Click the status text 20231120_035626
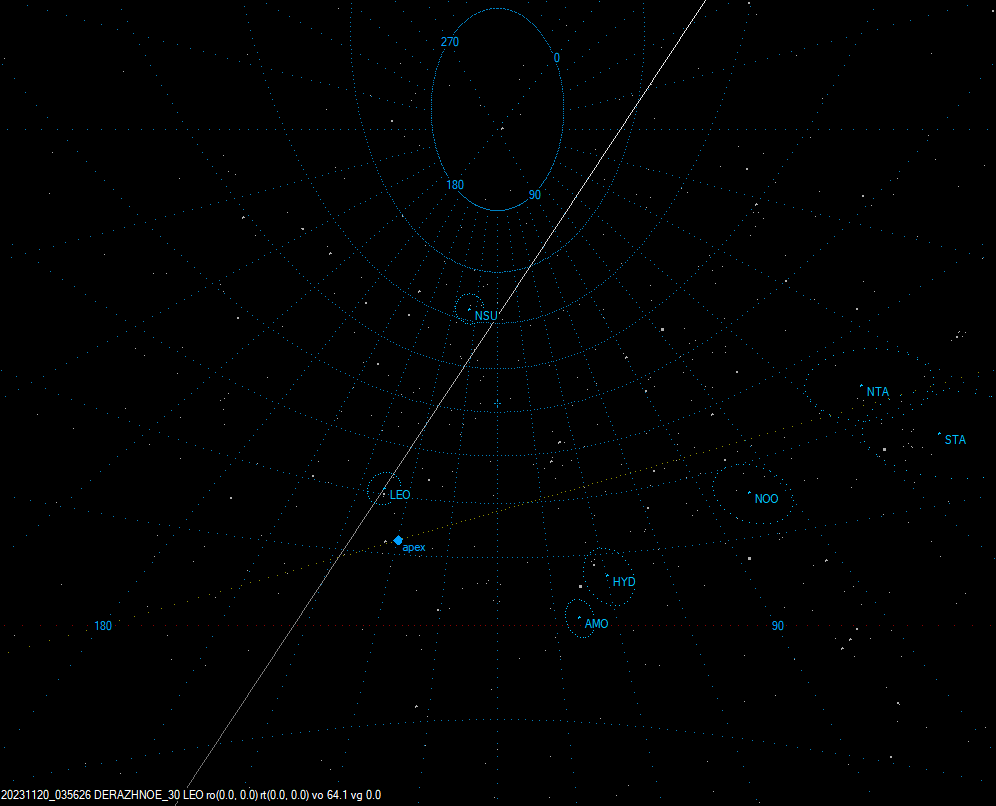This screenshot has height=806, width=996. (46, 795)
